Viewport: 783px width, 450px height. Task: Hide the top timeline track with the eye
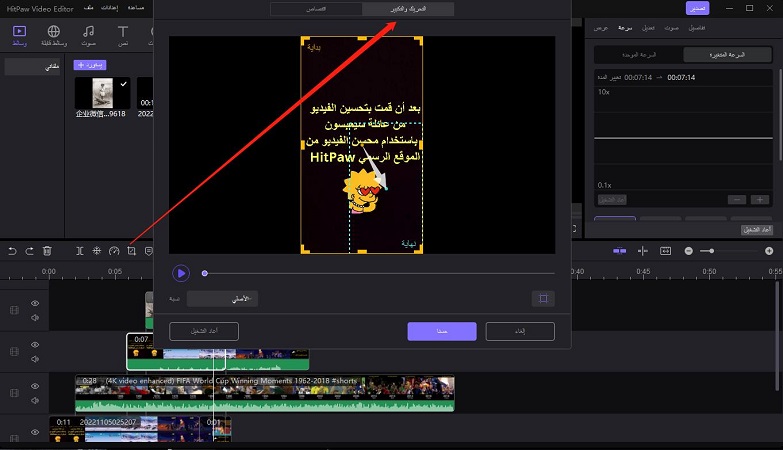tap(35, 303)
